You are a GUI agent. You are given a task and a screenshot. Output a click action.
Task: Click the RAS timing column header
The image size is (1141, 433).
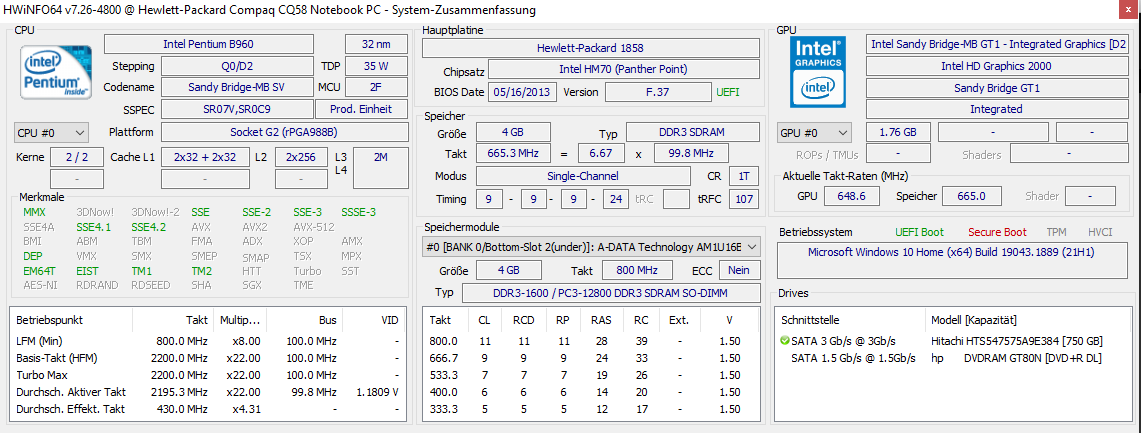click(x=601, y=320)
